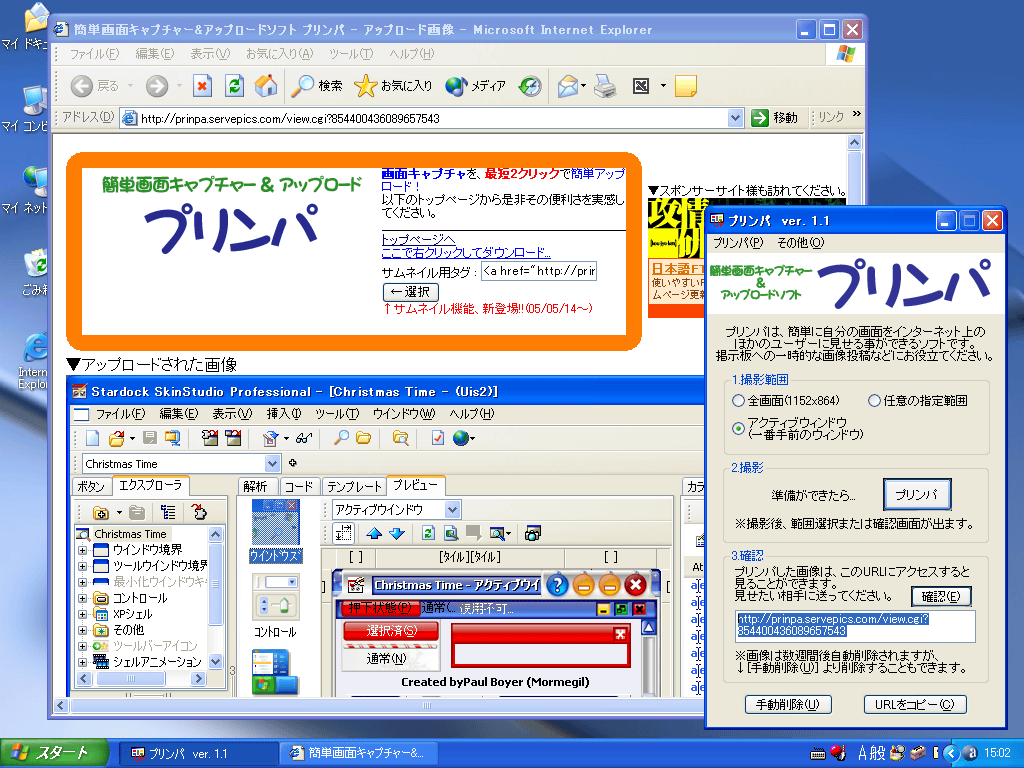Click the system tray clock showing 15:02
Screen dimensions: 1024x768
pos(997,754)
